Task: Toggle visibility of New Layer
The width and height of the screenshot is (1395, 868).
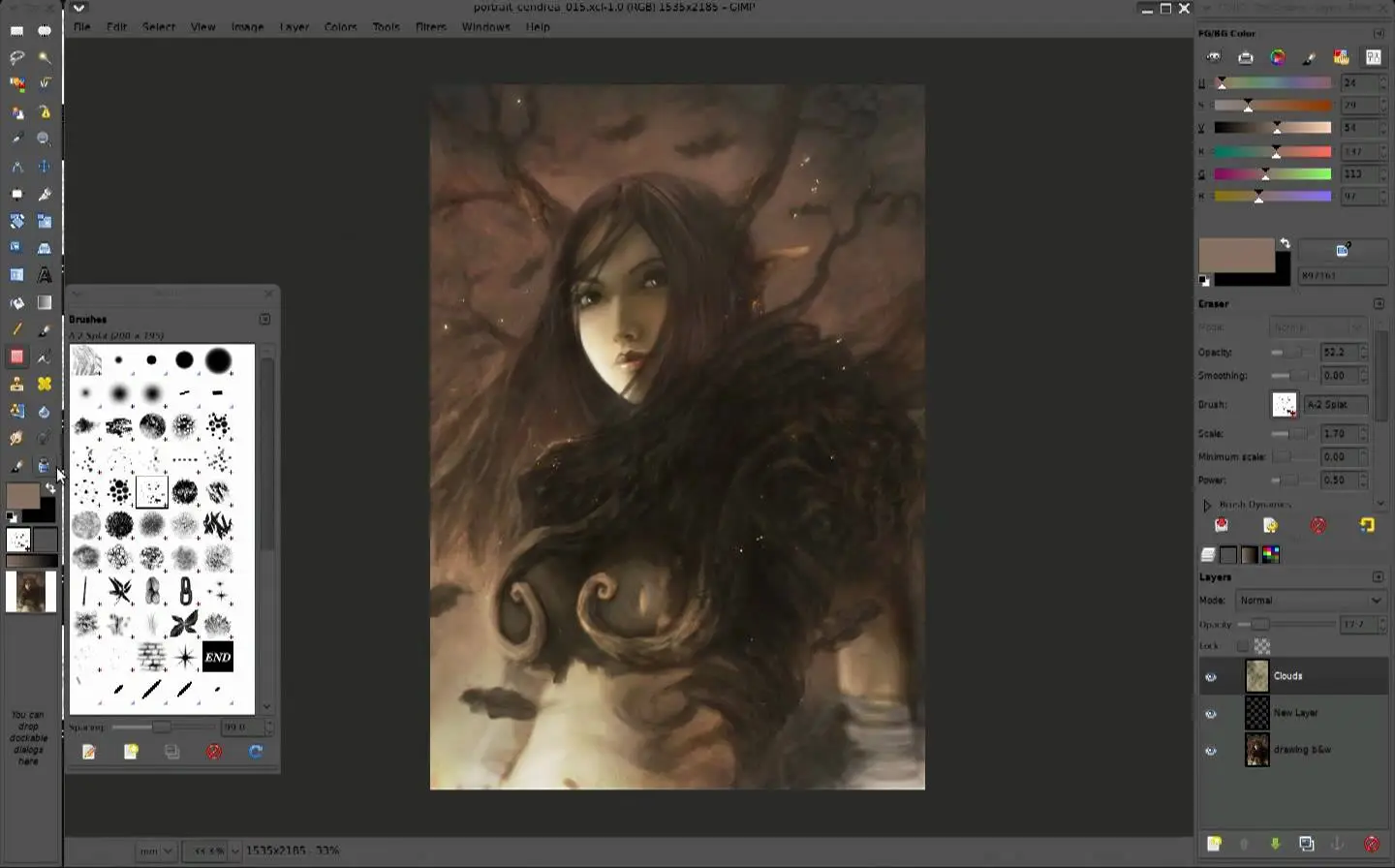Action: [1211, 714]
